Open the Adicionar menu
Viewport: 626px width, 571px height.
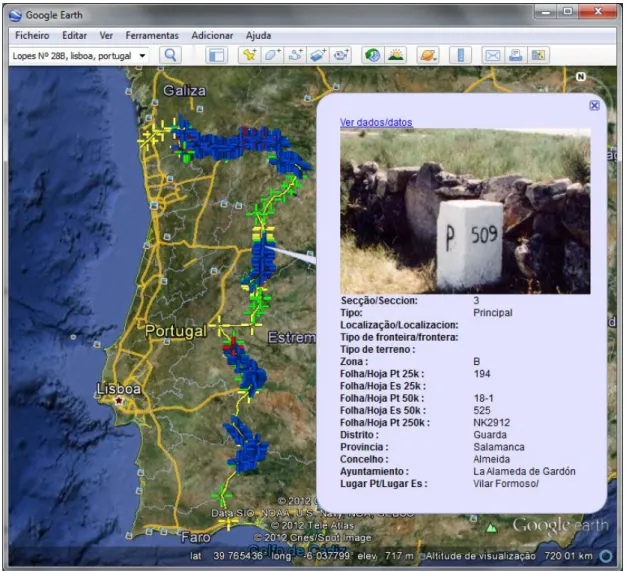tap(212, 36)
